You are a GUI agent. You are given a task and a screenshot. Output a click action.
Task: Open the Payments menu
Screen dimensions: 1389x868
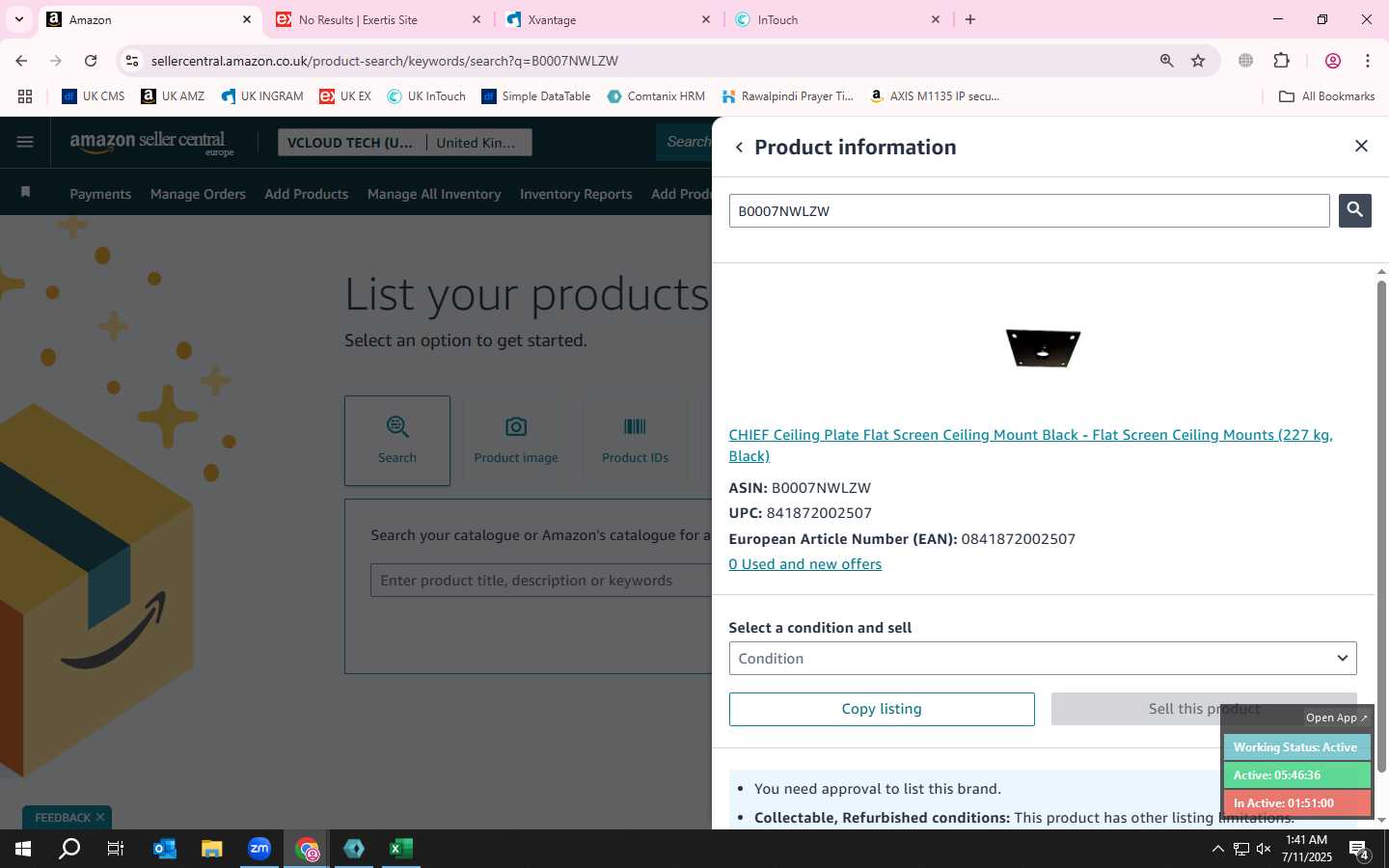coord(100,194)
